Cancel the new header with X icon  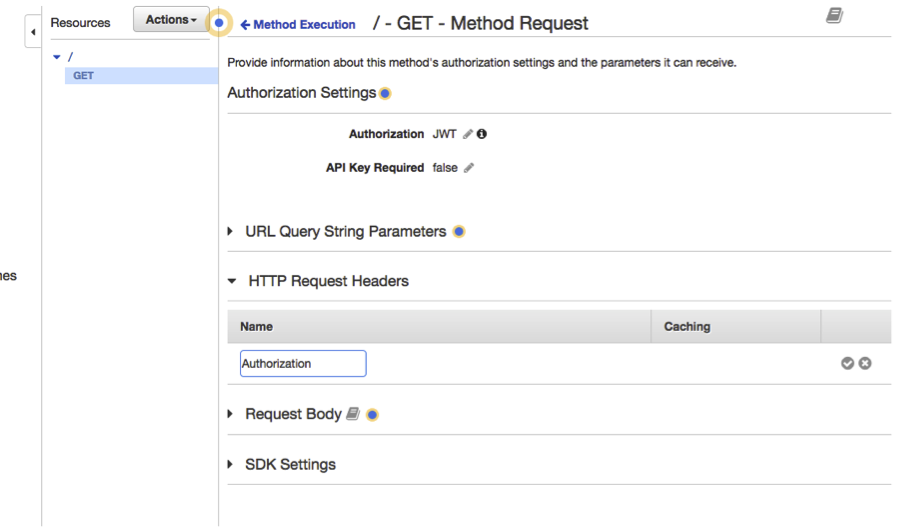[x=865, y=363]
